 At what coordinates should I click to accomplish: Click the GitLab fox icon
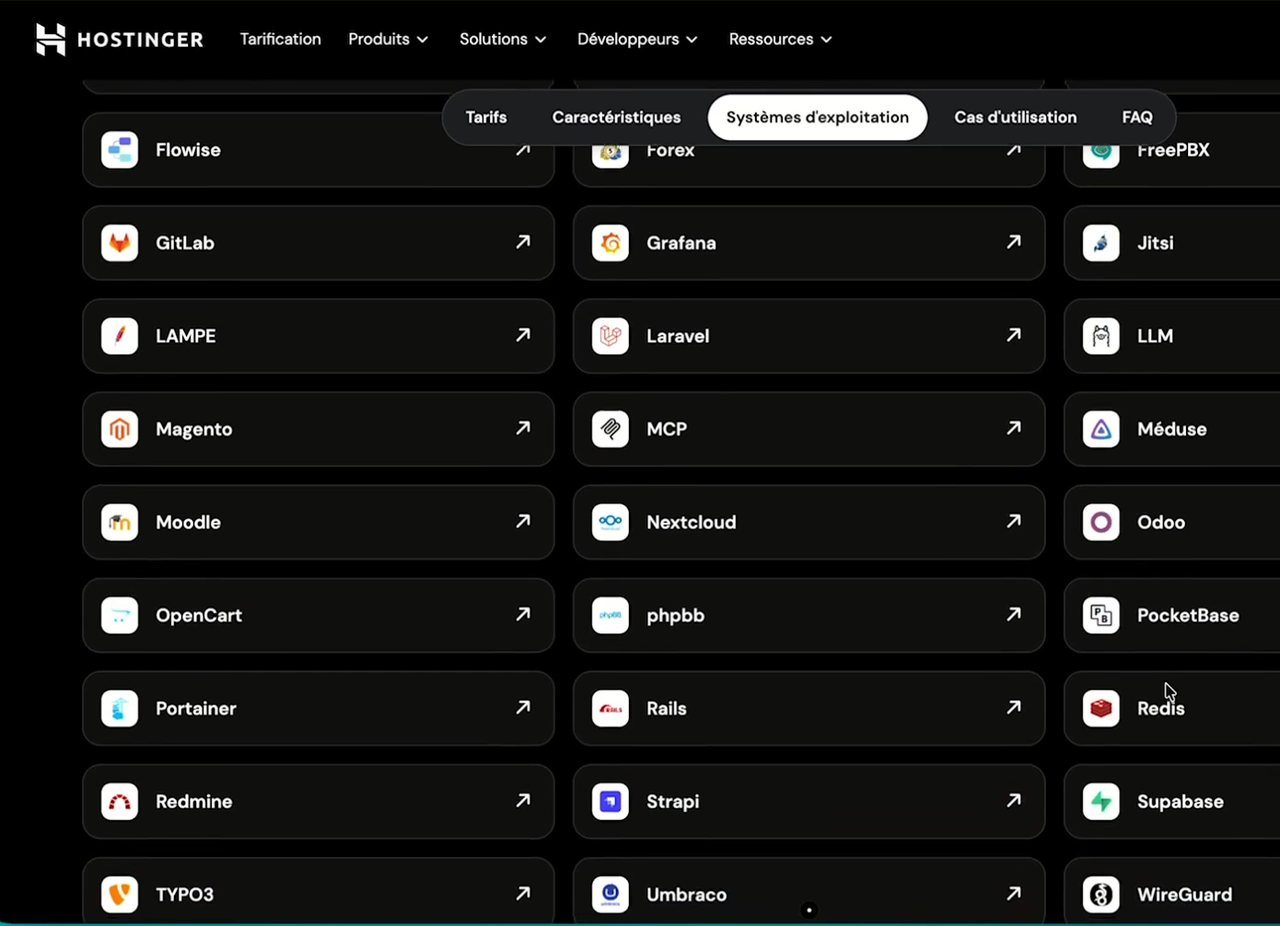coord(120,243)
